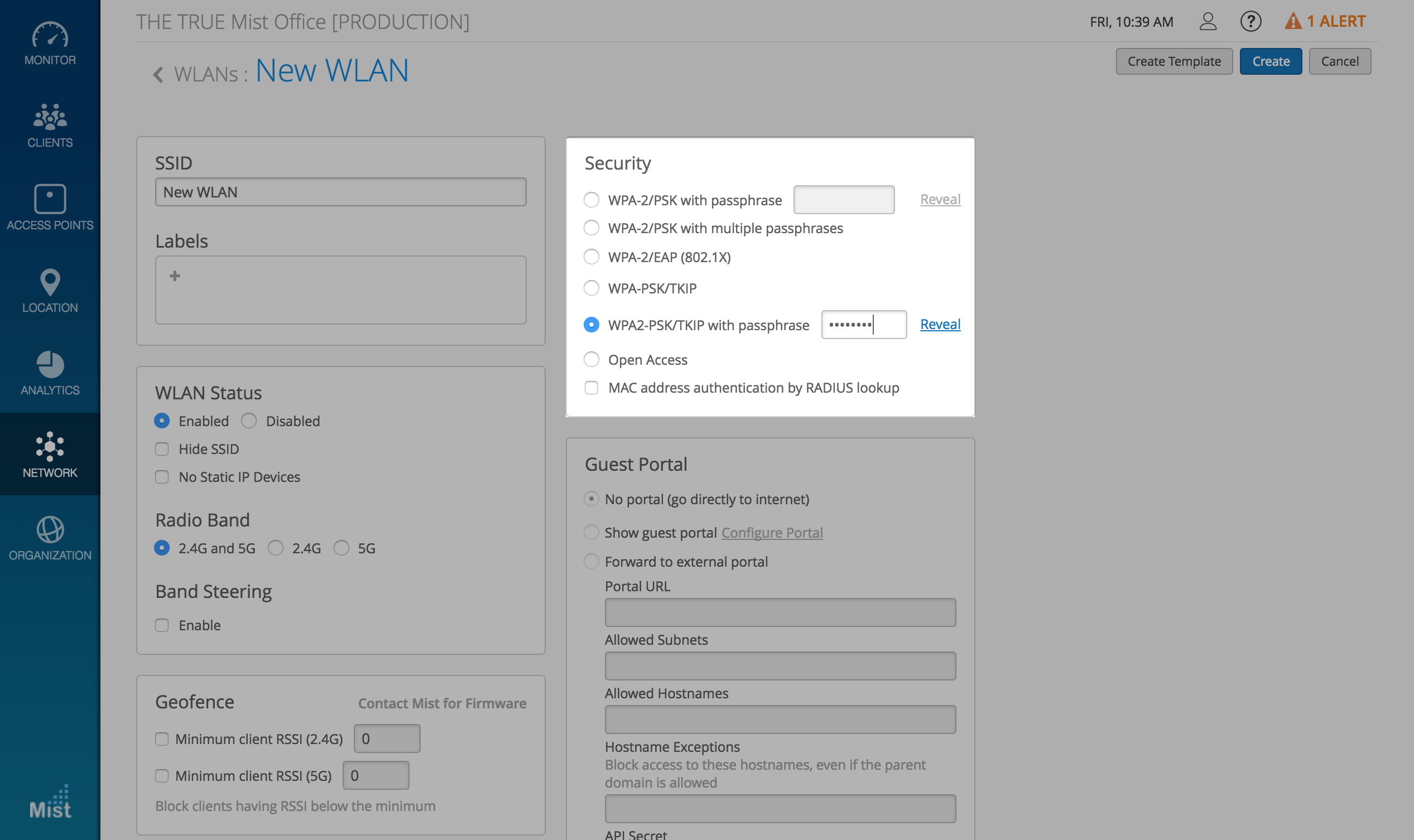Check MAC address authentication by RADIUS

click(591, 388)
